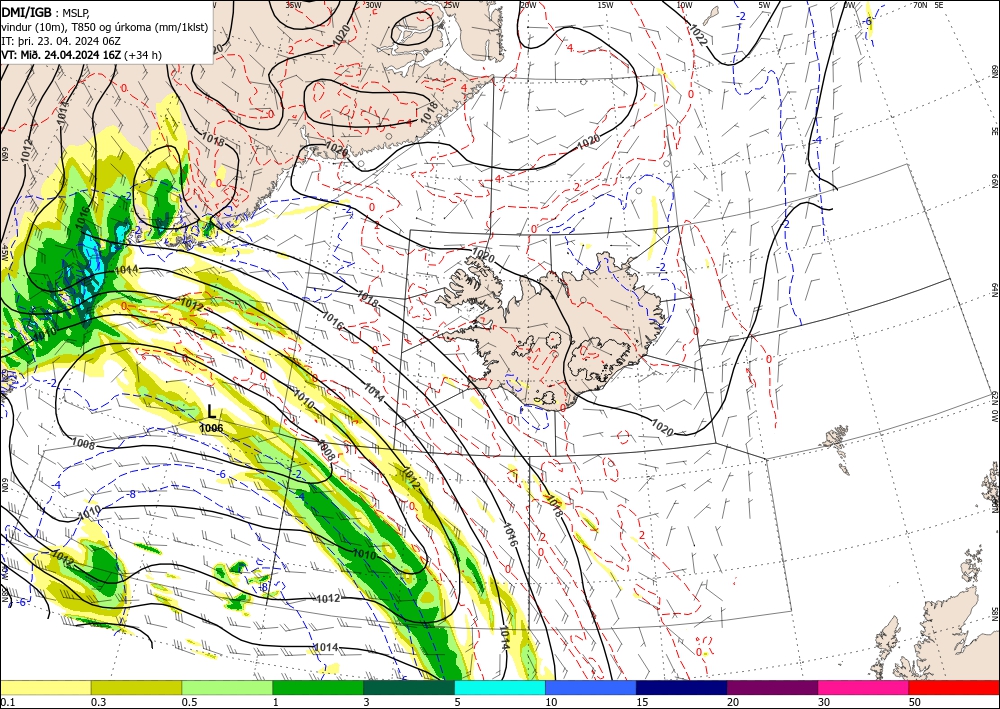Viewport: 1000px width, 709px height.
Task: Click the '20W' longitude label at the top
Action: click(x=528, y=5)
